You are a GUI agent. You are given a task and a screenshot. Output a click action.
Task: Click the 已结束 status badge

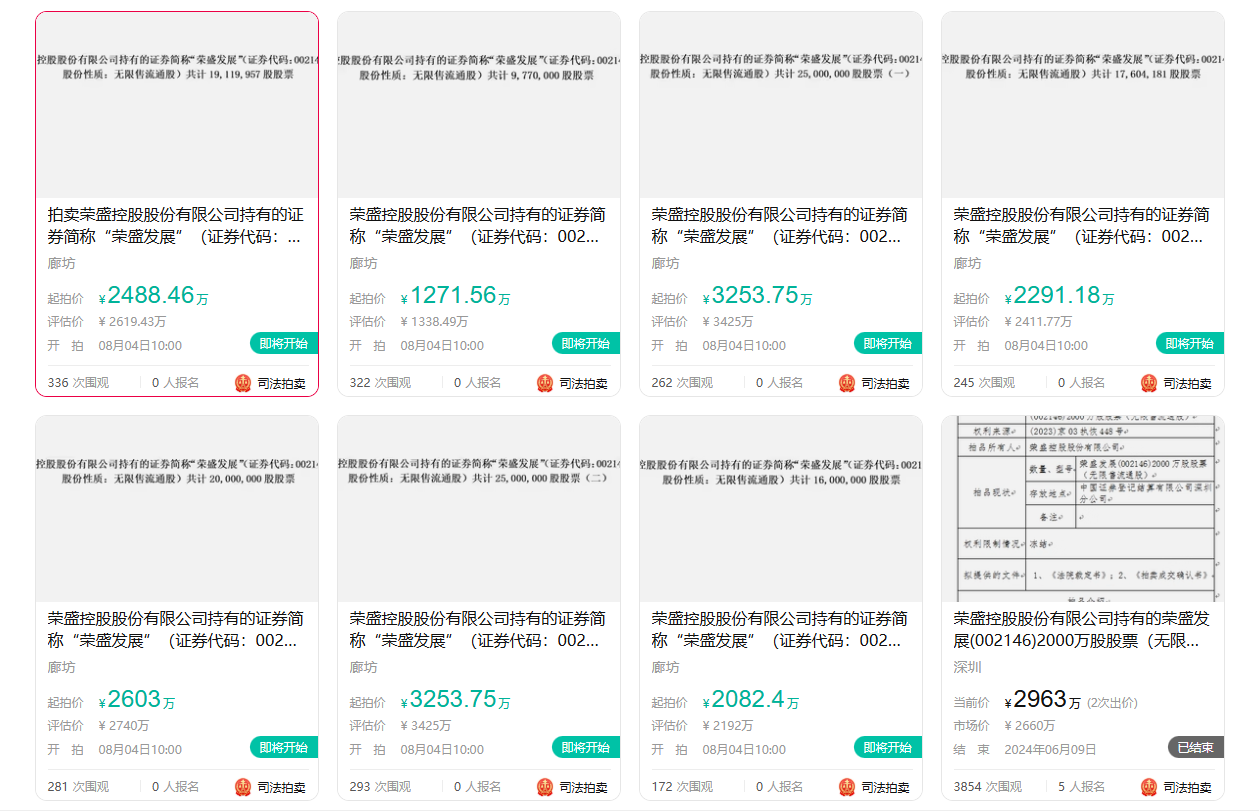[1196, 747]
